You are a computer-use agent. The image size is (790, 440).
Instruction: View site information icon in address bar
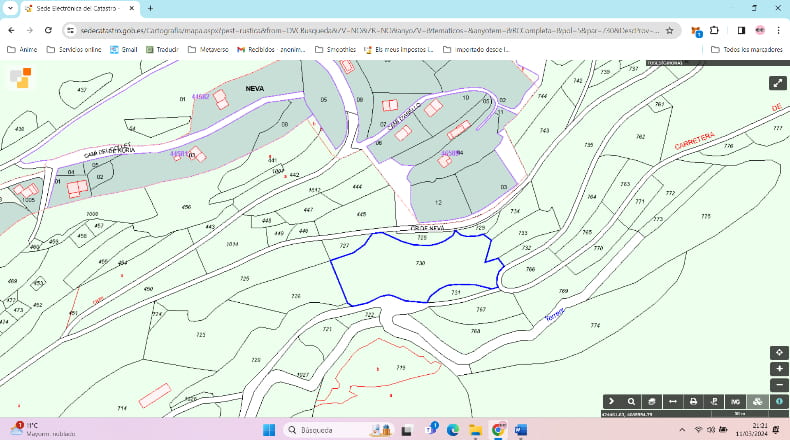(71, 31)
